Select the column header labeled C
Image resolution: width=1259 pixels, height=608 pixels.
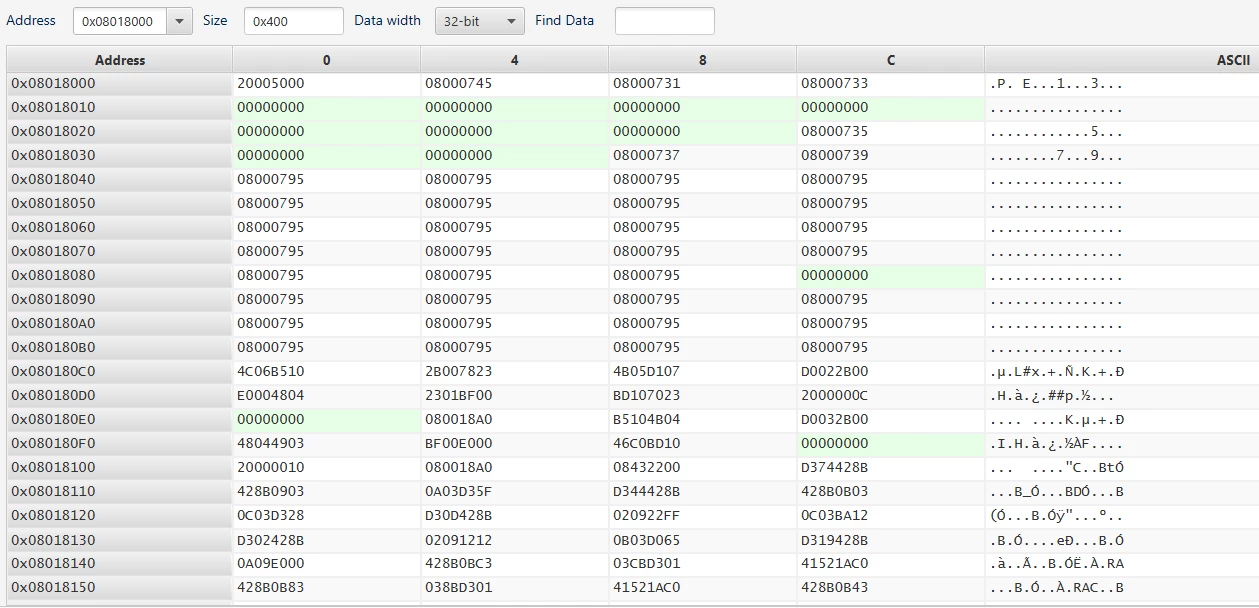click(x=891, y=60)
